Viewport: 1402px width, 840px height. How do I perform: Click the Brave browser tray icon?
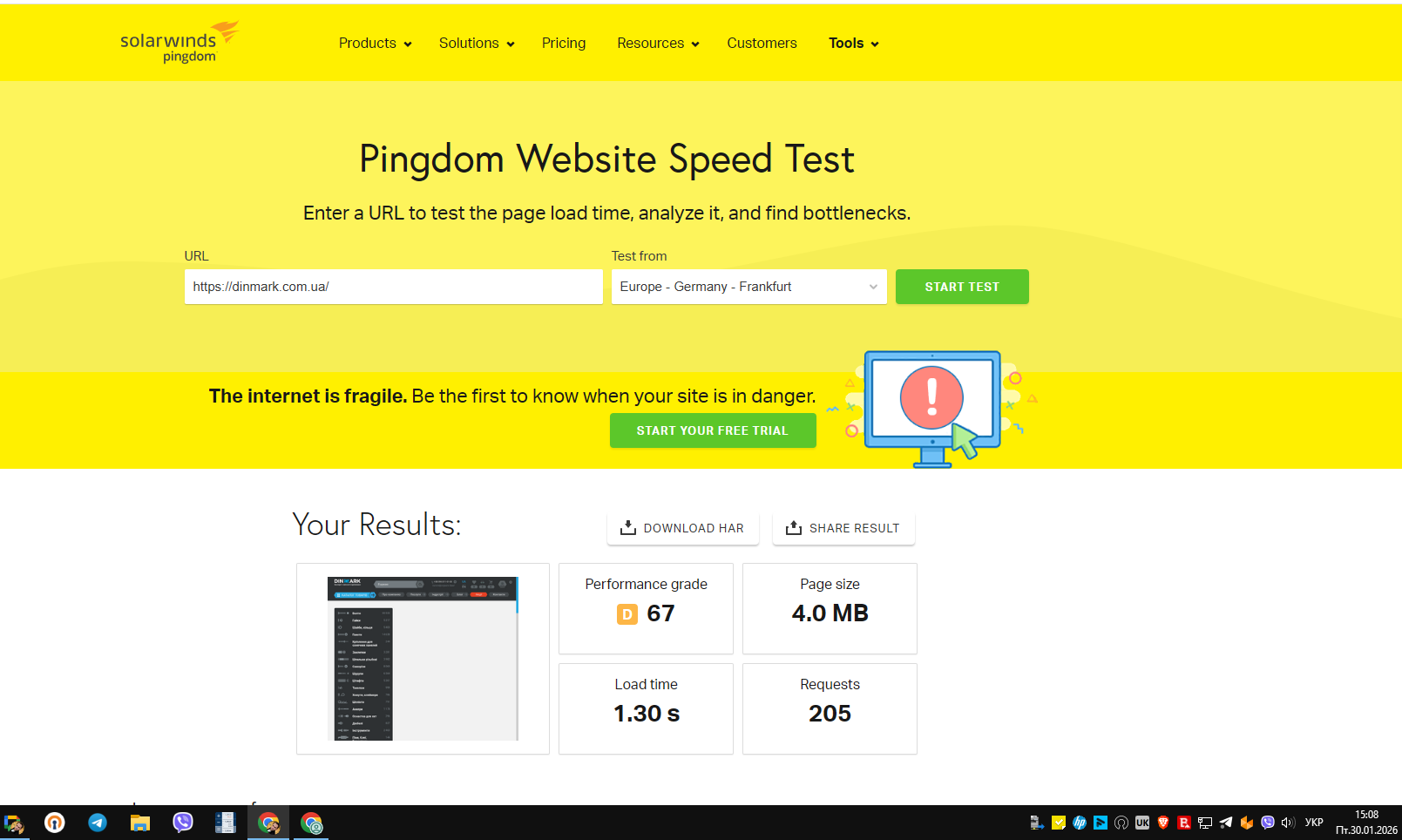pos(1163,823)
